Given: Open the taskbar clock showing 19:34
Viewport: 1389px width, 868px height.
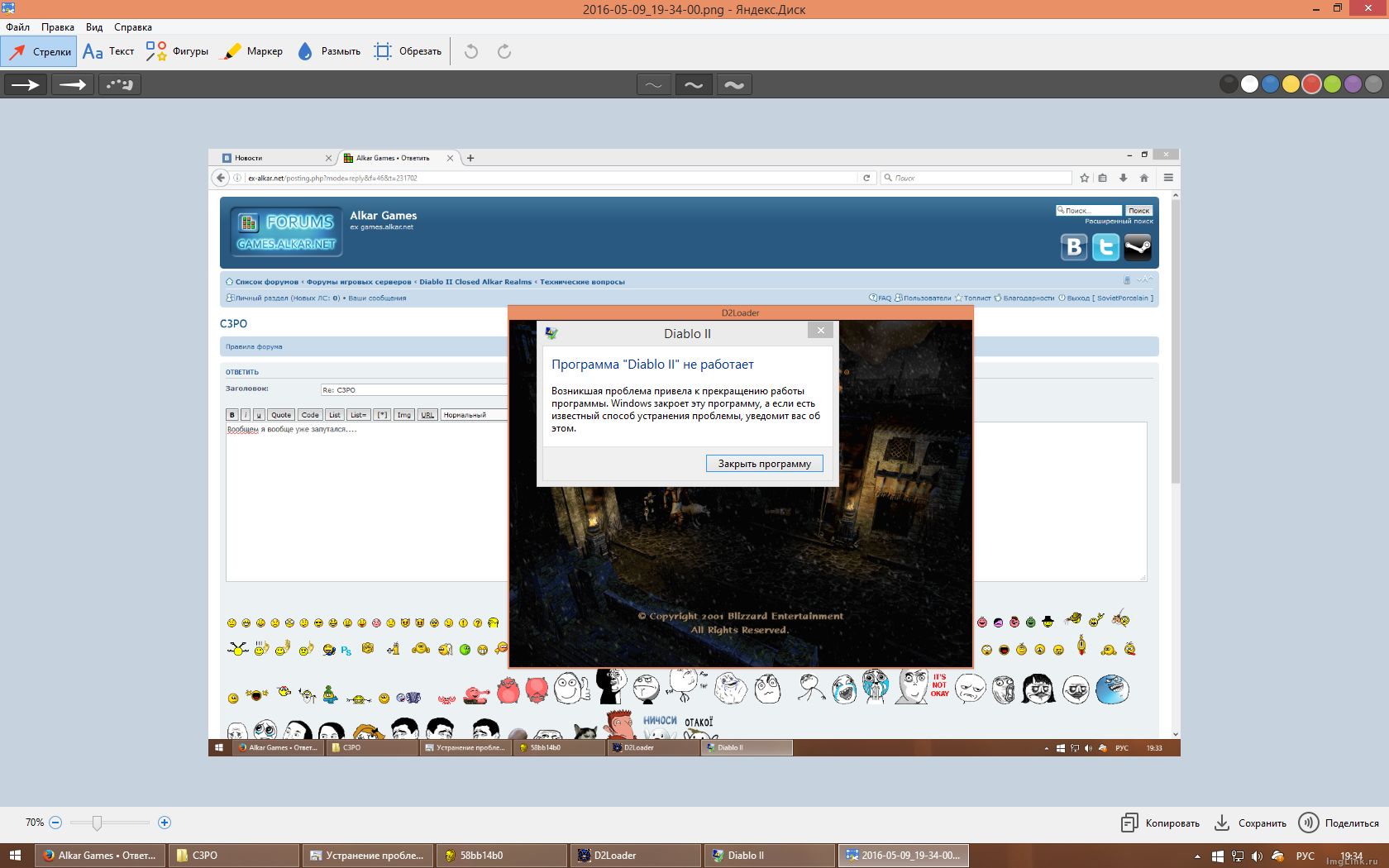Looking at the screenshot, I should pos(1351,856).
